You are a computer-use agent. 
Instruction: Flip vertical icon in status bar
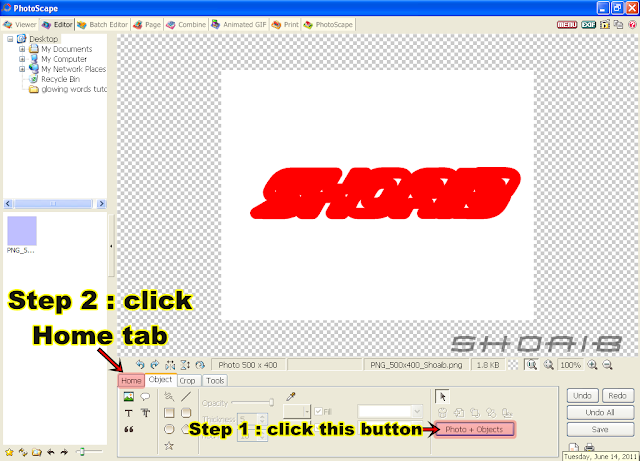pos(185,365)
